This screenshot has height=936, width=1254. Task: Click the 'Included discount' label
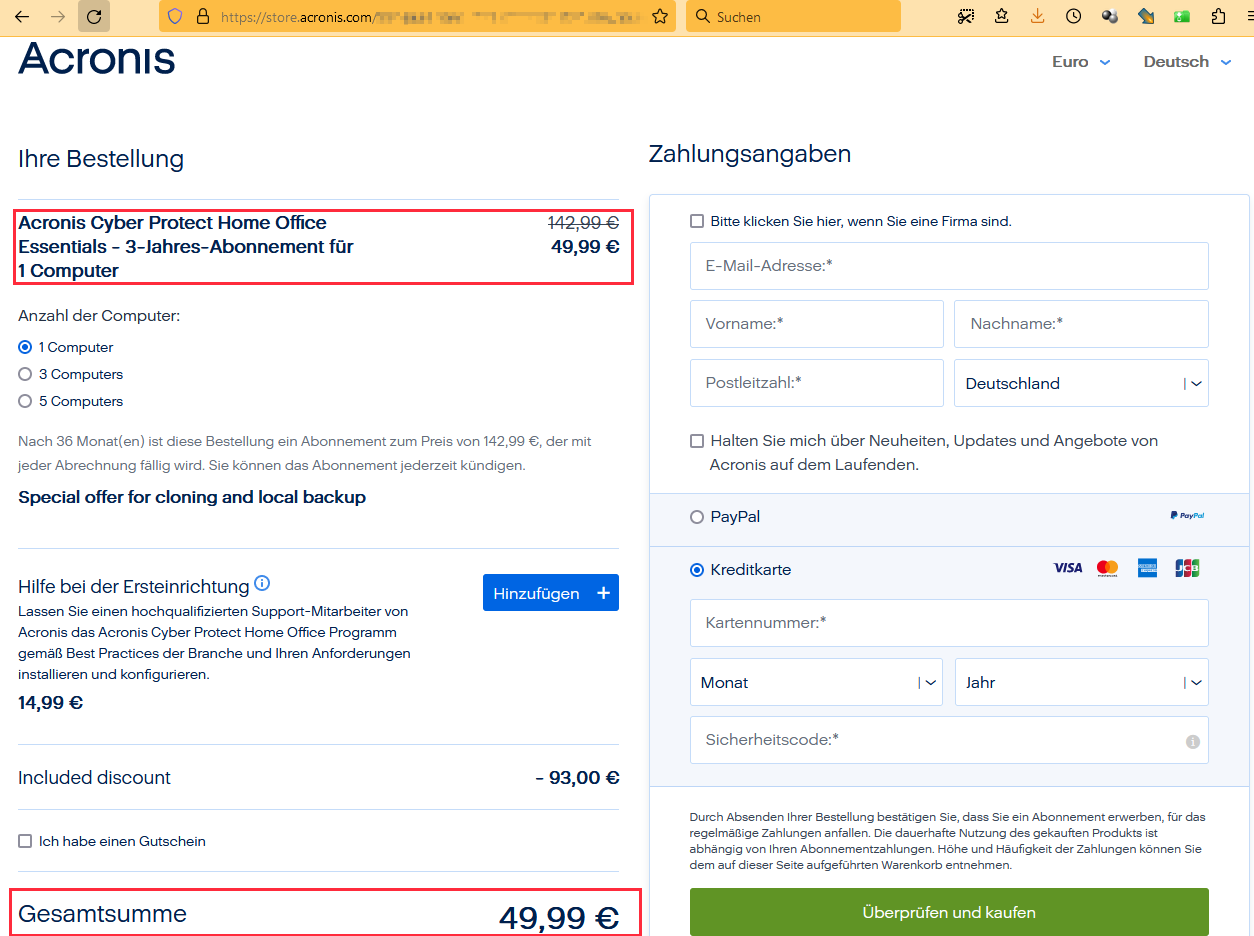[x=94, y=777]
